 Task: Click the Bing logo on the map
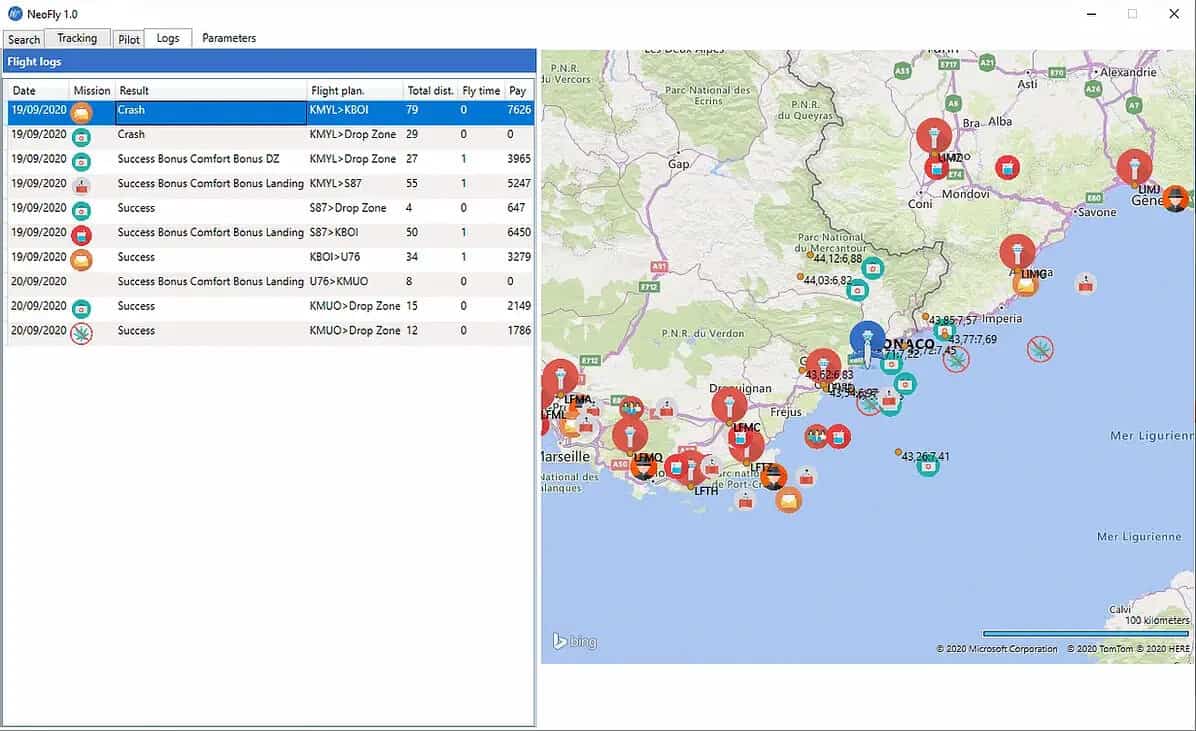[575, 642]
